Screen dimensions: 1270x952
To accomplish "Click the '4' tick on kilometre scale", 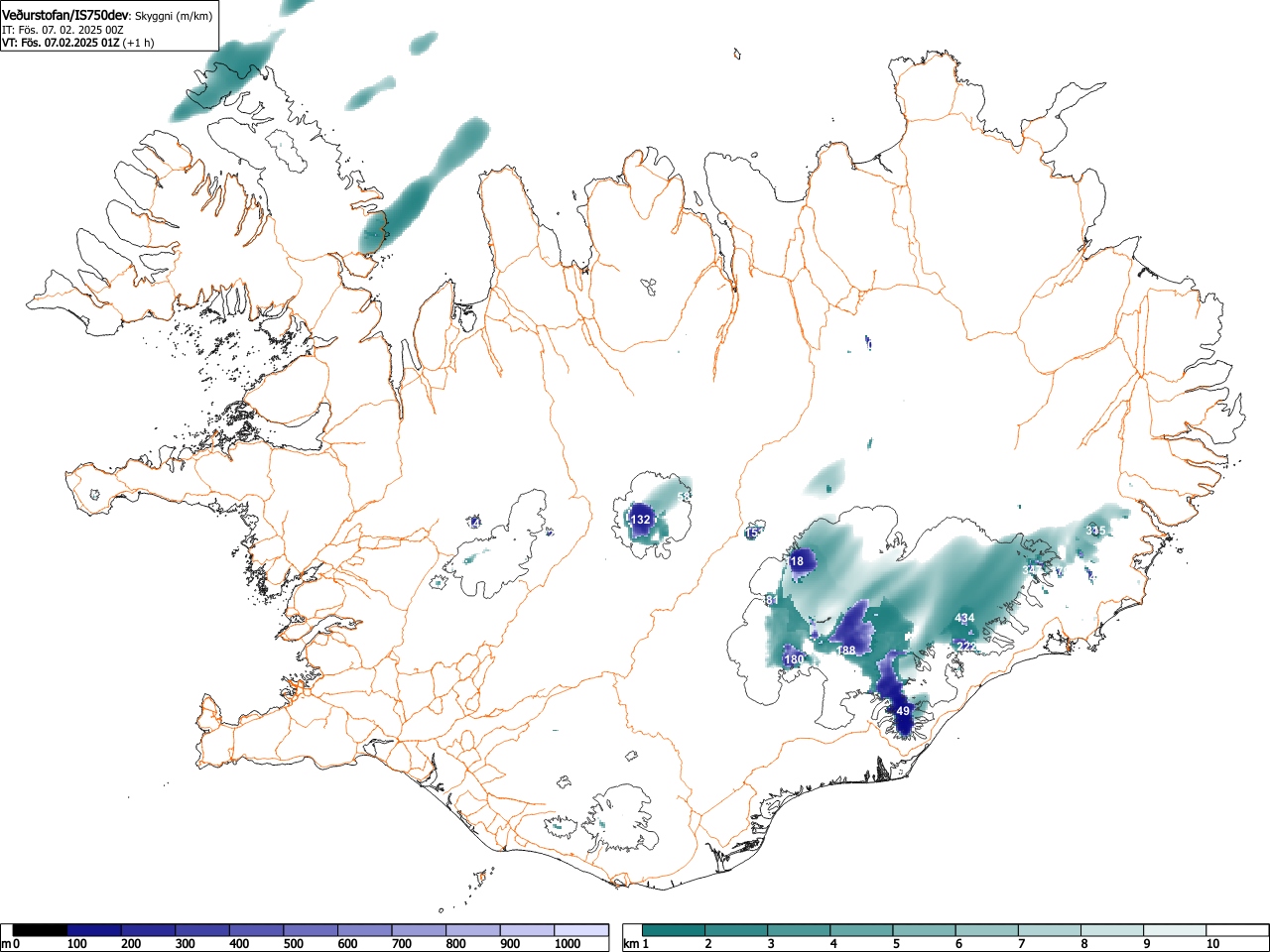I will (833, 944).
